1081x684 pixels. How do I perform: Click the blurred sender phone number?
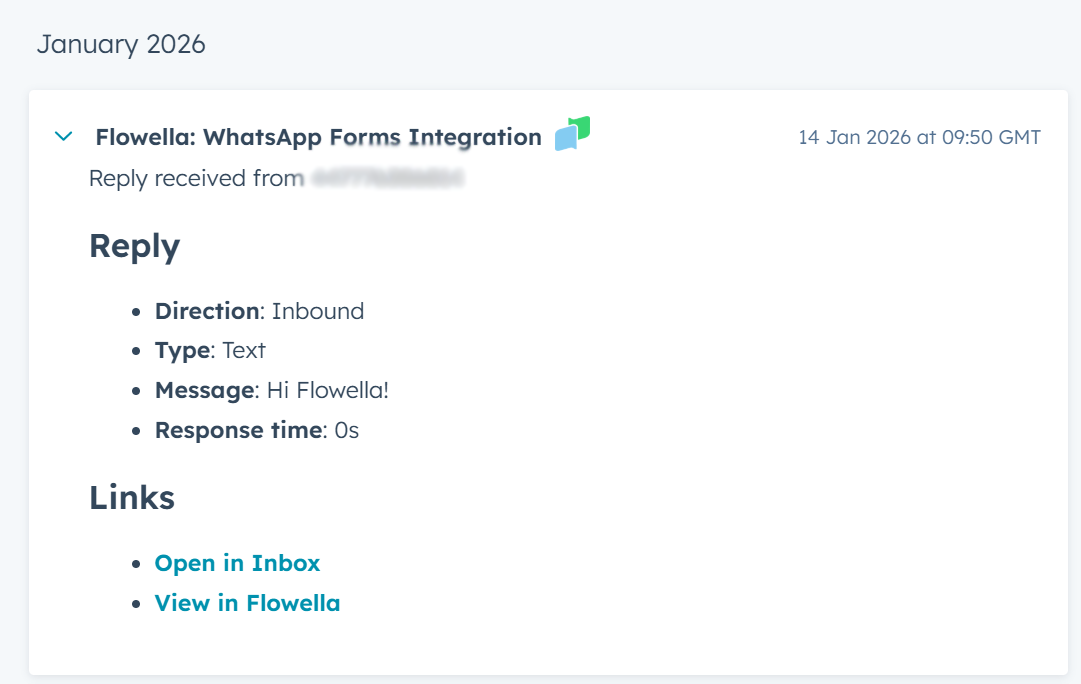pos(387,179)
